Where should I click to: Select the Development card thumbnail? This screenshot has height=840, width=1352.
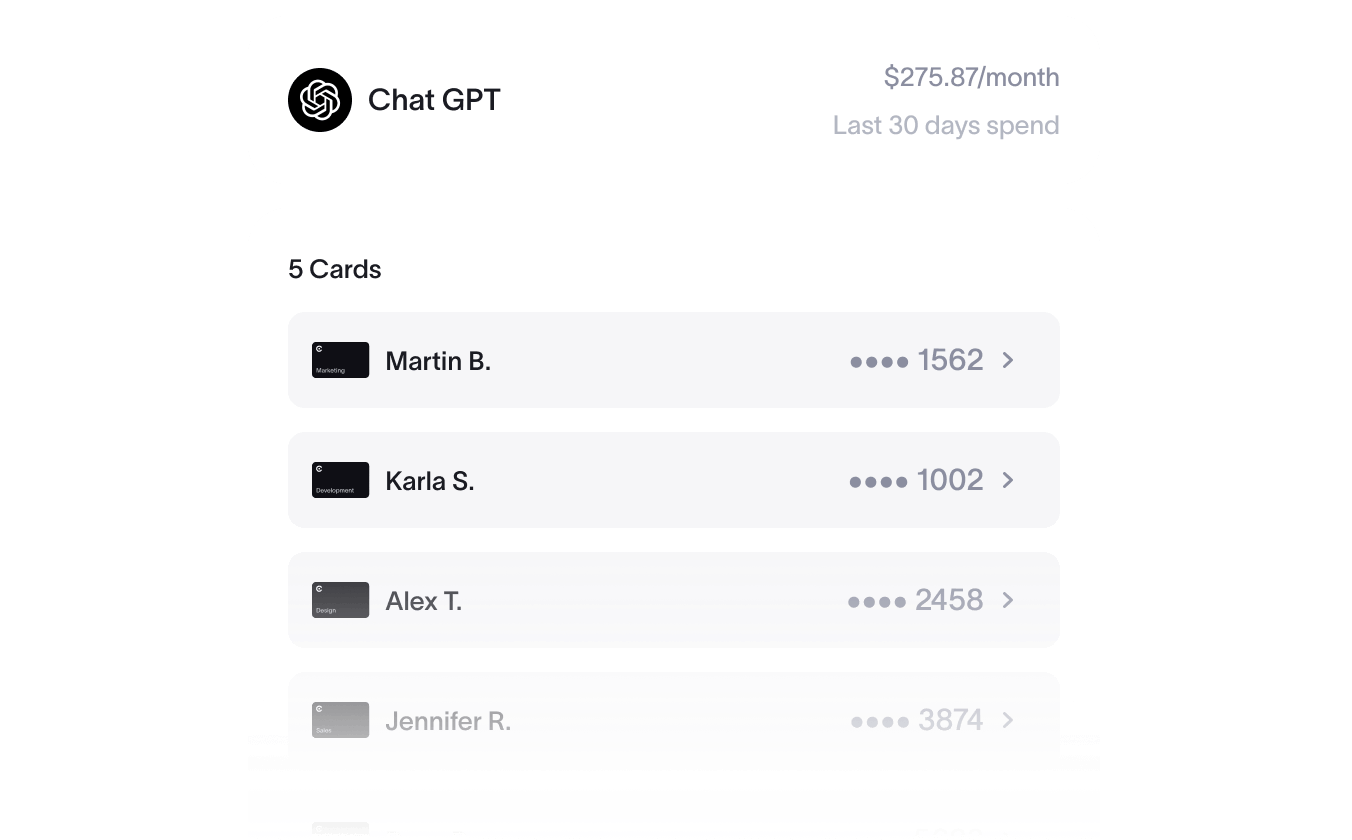[340, 480]
